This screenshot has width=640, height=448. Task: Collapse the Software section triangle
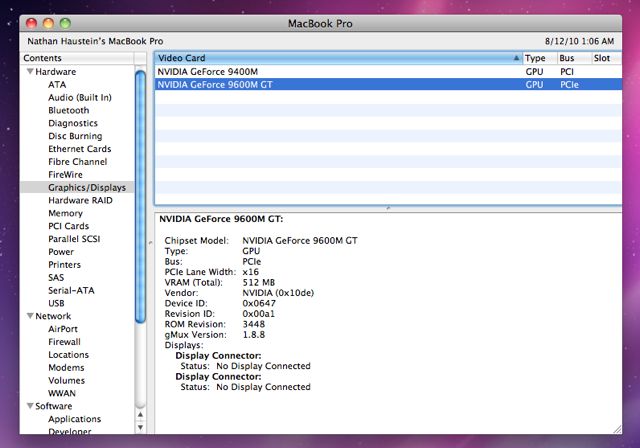(x=31, y=406)
